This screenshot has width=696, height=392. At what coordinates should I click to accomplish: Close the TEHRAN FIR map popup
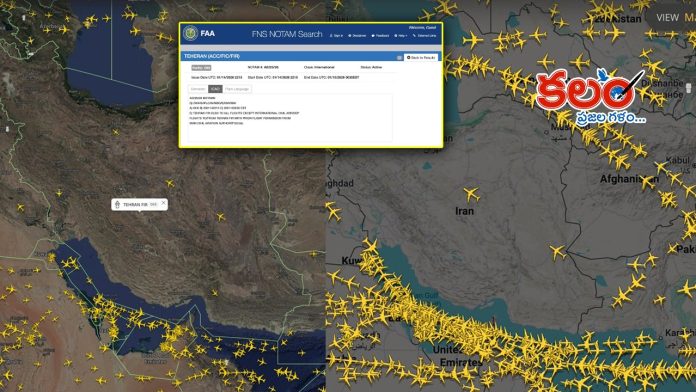163,203
